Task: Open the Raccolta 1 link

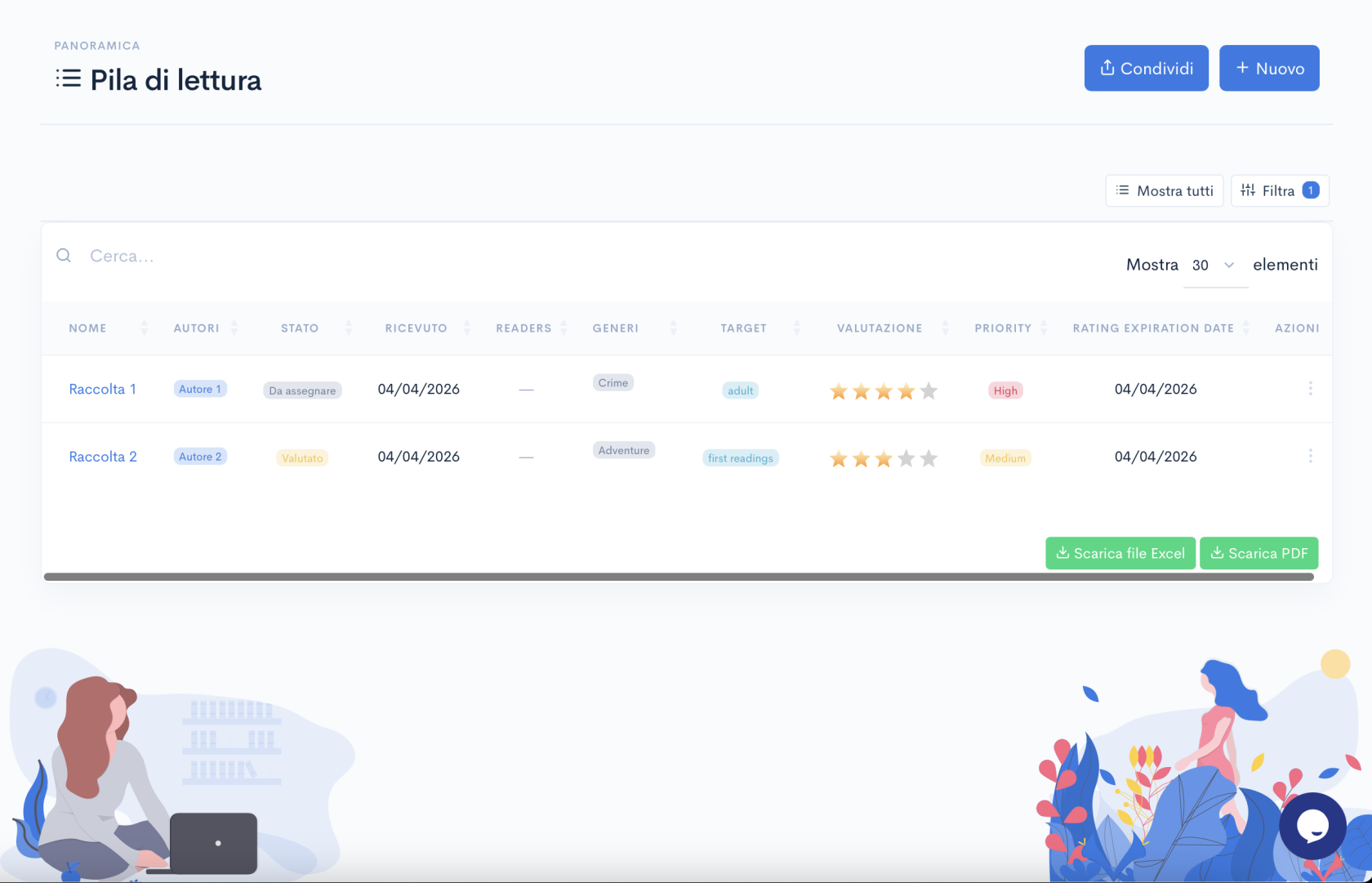Action: [103, 389]
